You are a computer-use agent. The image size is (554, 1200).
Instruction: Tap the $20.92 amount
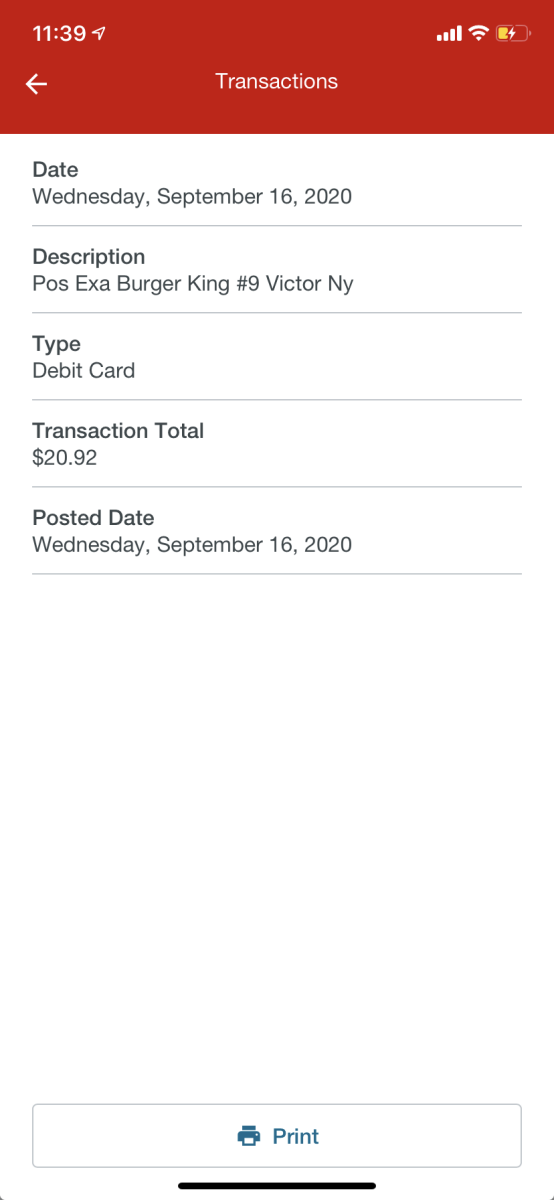[65, 458]
